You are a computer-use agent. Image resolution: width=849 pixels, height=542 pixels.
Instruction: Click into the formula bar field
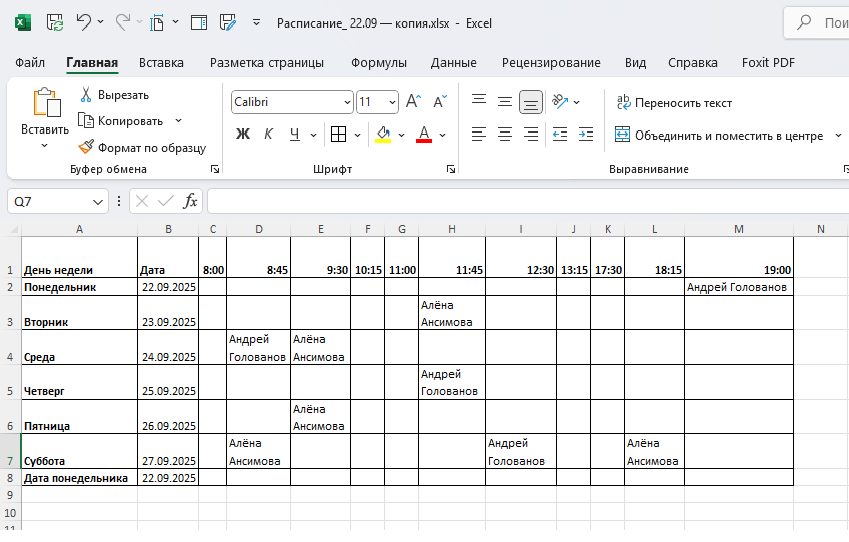(x=528, y=201)
